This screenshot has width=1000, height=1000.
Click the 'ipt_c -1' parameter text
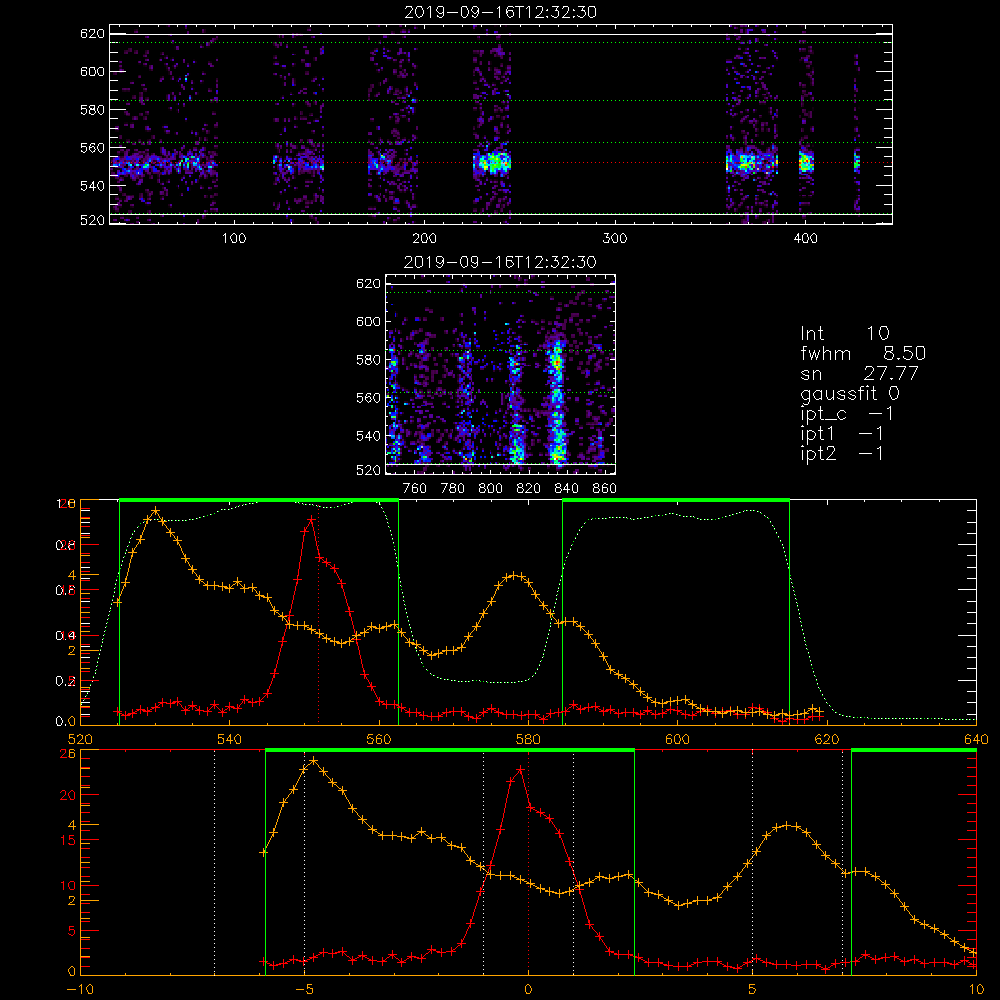pos(847,414)
